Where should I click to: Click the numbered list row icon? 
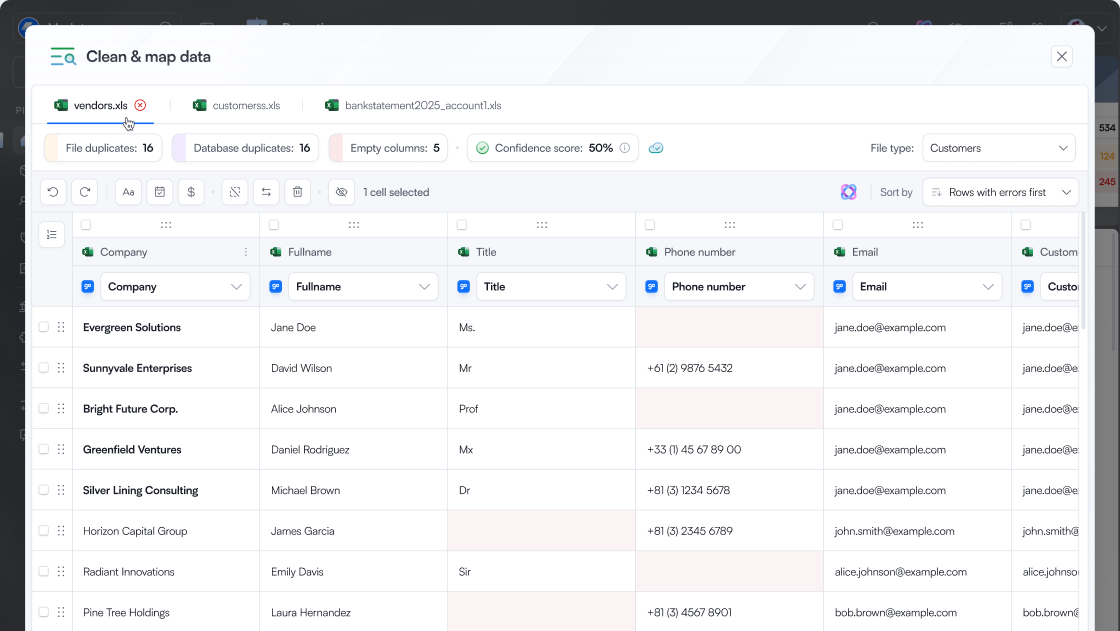click(51, 234)
